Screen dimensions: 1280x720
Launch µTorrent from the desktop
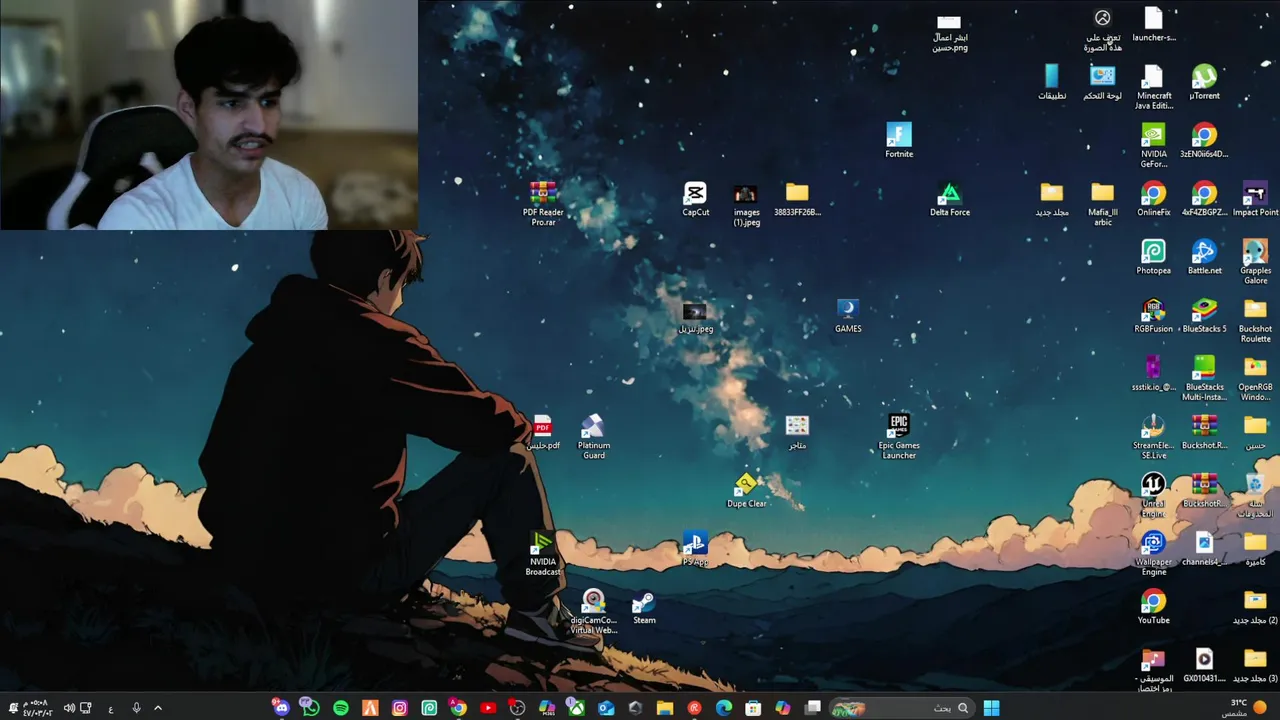pyautogui.click(x=1204, y=80)
